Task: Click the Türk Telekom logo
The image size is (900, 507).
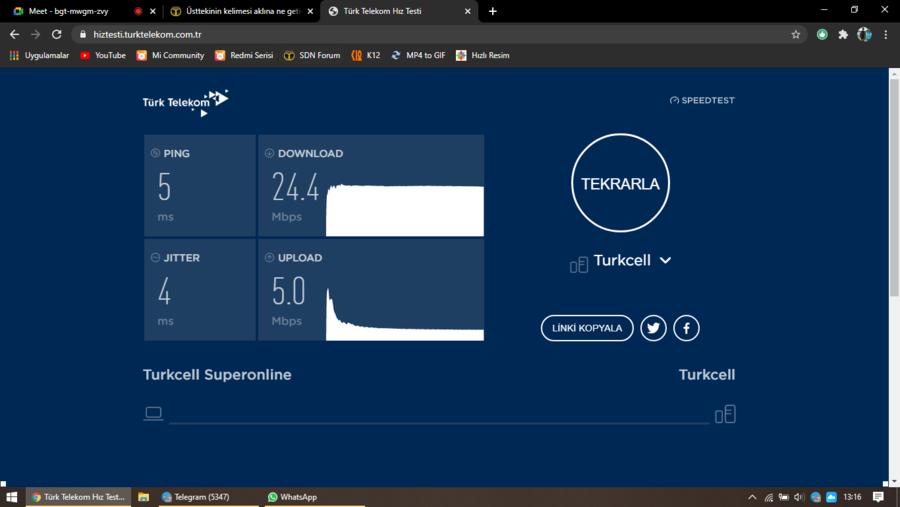Action: point(185,103)
